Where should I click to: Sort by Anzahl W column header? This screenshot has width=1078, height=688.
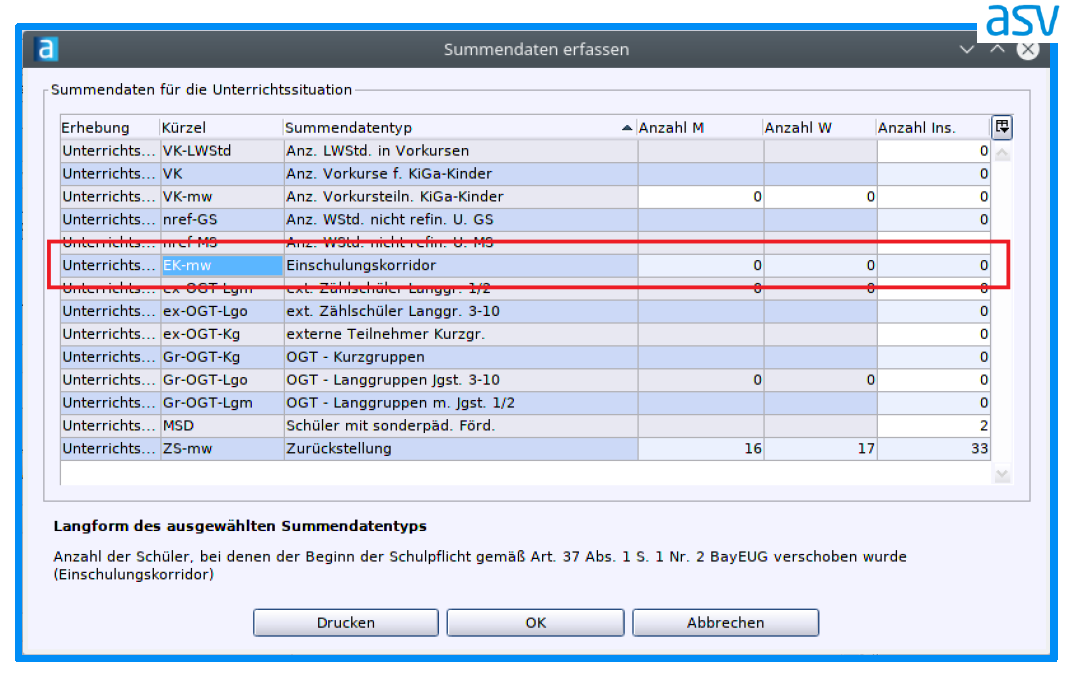click(820, 128)
